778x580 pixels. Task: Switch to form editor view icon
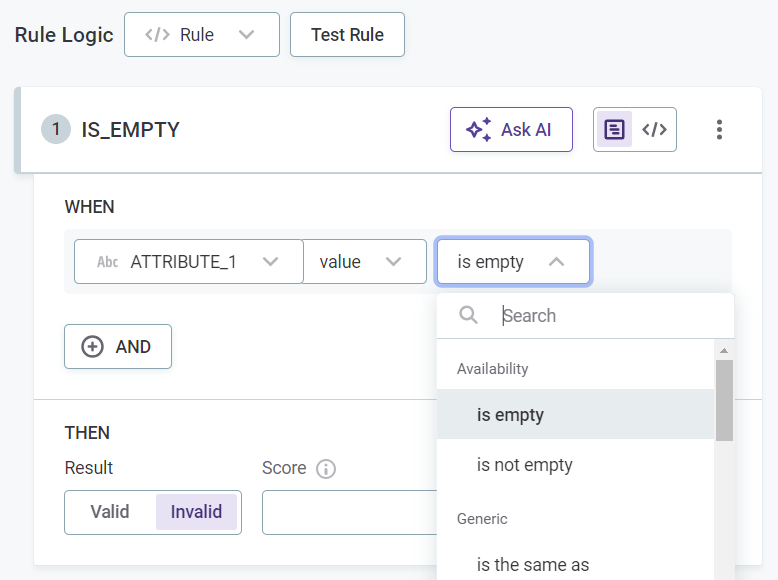pos(614,130)
